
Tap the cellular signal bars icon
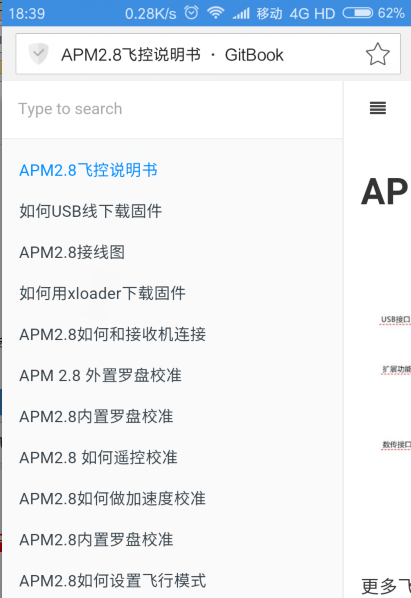coord(241,14)
